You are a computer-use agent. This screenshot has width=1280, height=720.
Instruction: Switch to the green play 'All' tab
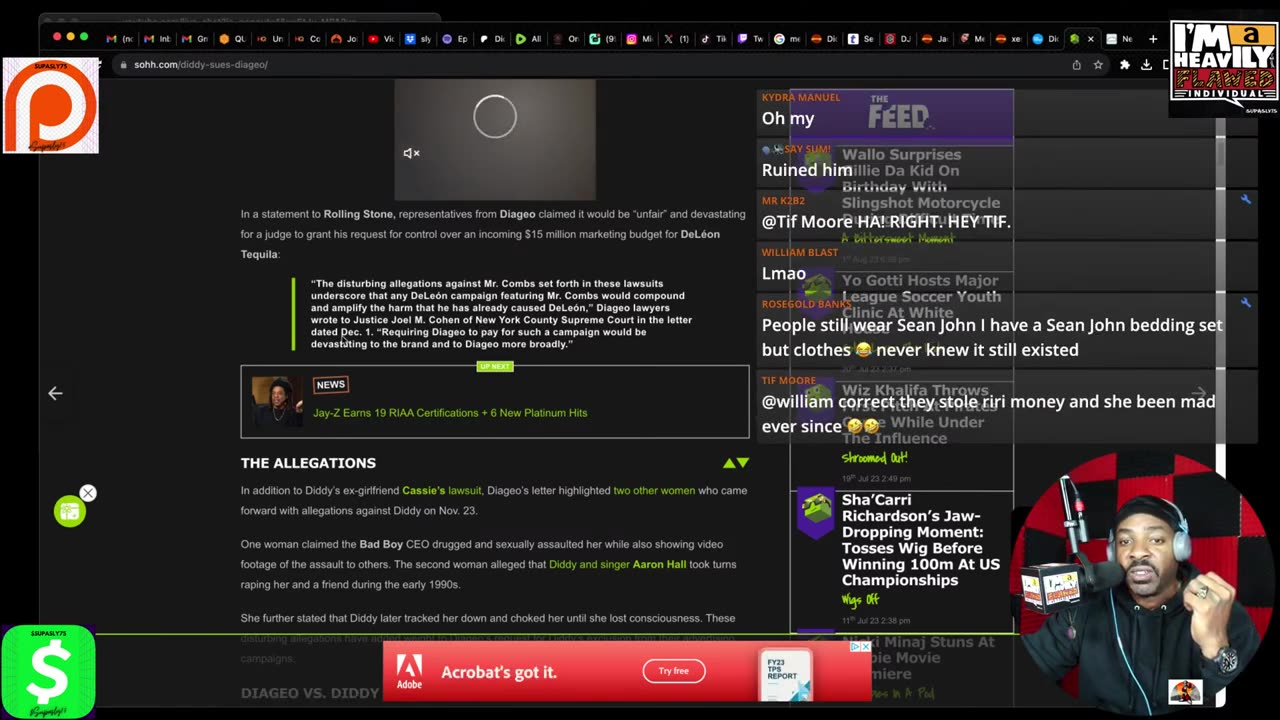pyautogui.click(x=529, y=39)
